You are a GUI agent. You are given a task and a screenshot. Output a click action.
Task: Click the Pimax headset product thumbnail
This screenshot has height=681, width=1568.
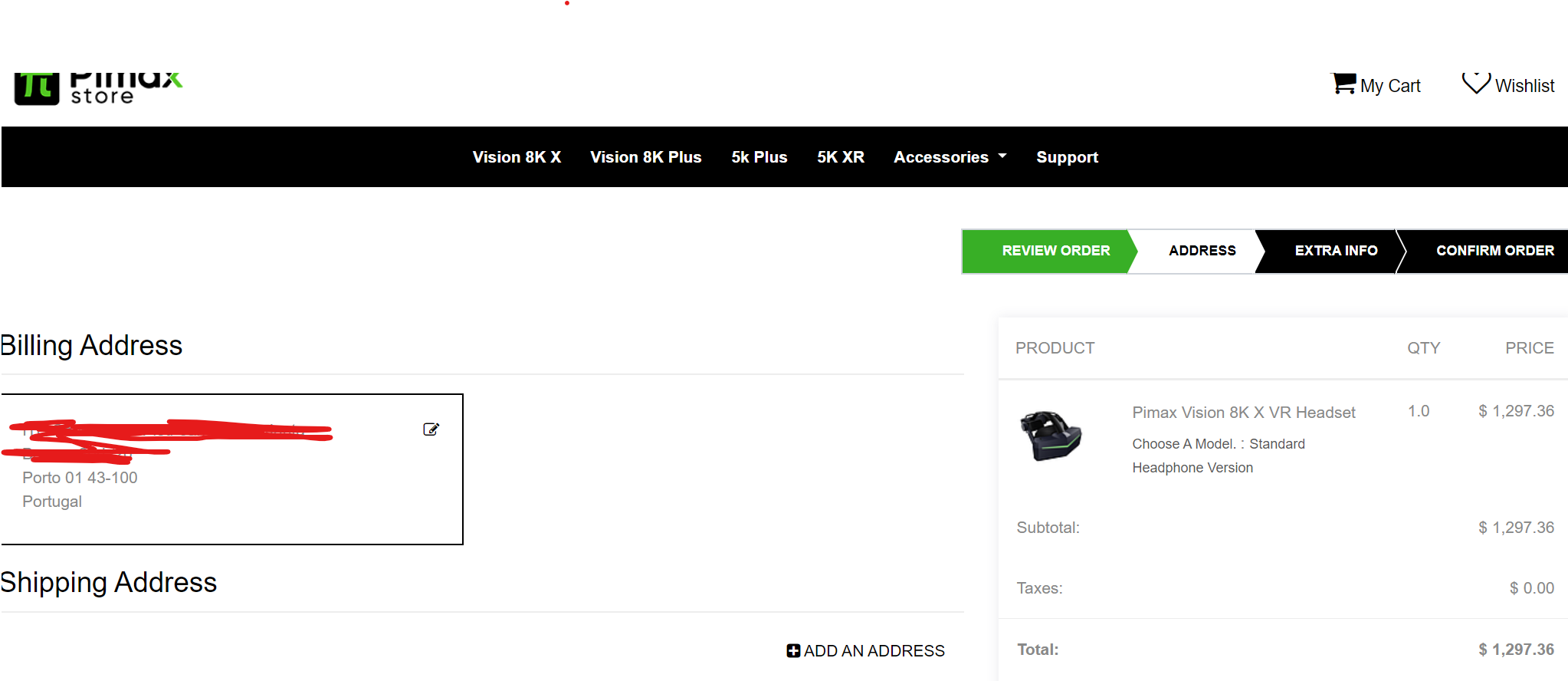coord(1051,436)
